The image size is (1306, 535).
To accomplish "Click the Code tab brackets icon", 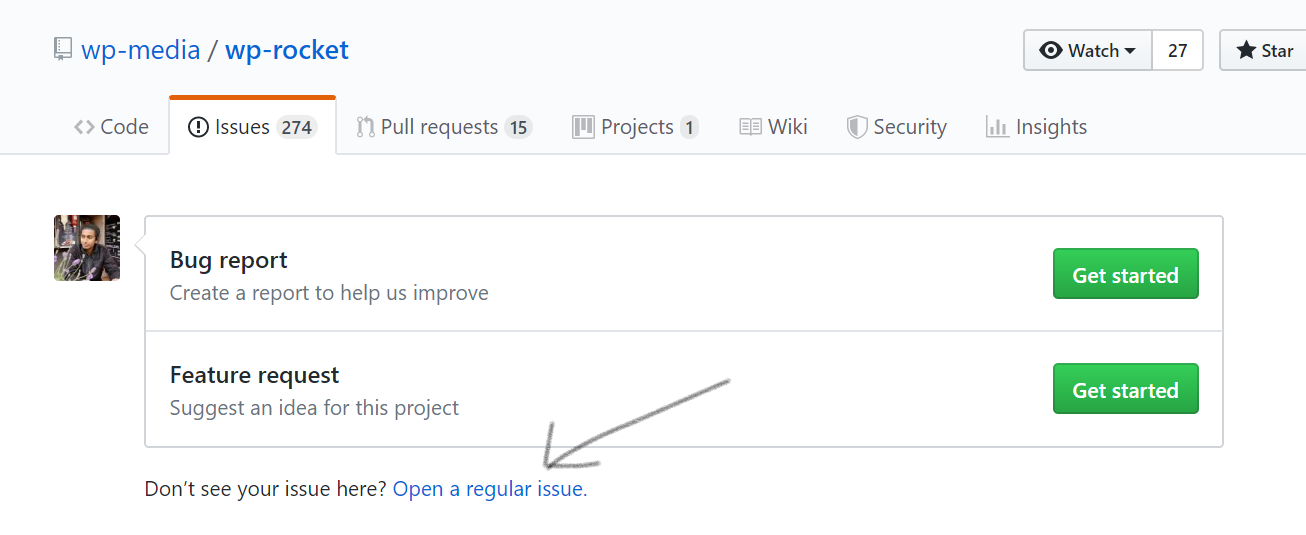I will coord(84,127).
